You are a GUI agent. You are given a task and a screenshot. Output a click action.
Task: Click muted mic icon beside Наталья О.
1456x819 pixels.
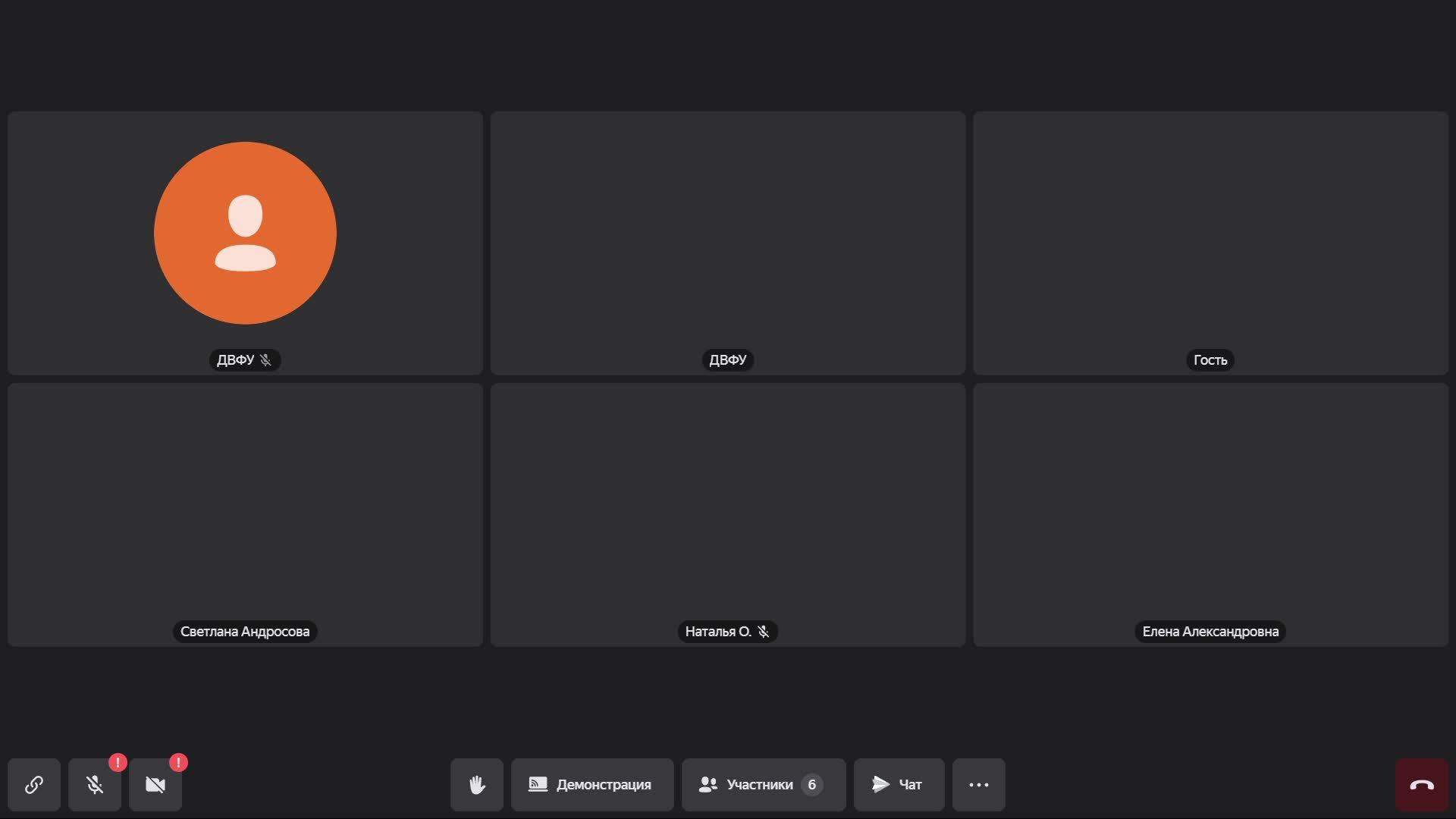(764, 632)
